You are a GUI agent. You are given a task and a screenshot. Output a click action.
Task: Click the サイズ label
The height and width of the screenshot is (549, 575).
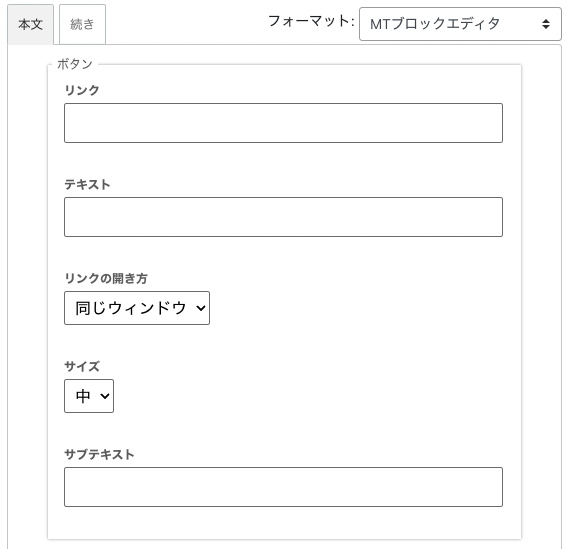click(82, 366)
